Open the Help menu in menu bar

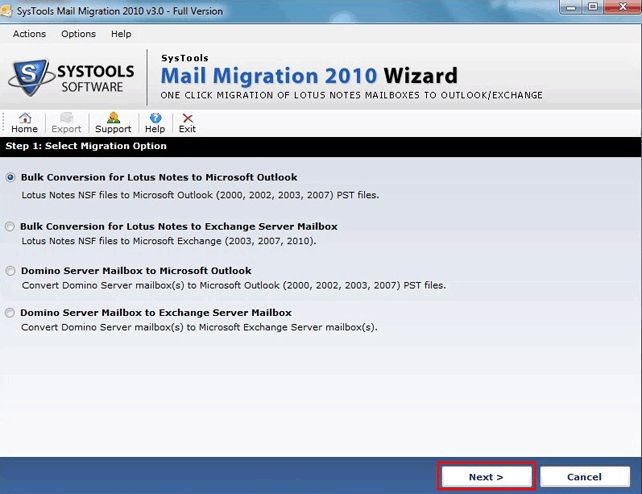121,34
